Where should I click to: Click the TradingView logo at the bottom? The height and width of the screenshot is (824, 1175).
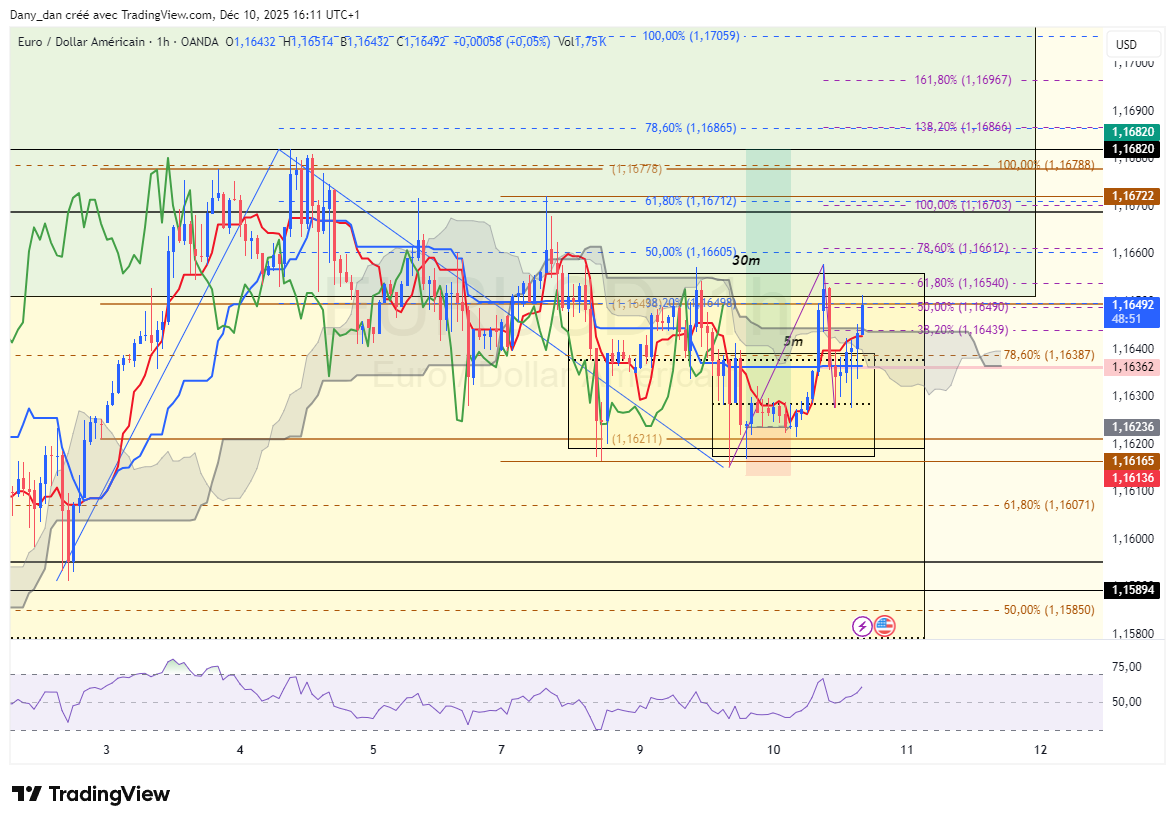coord(91,794)
